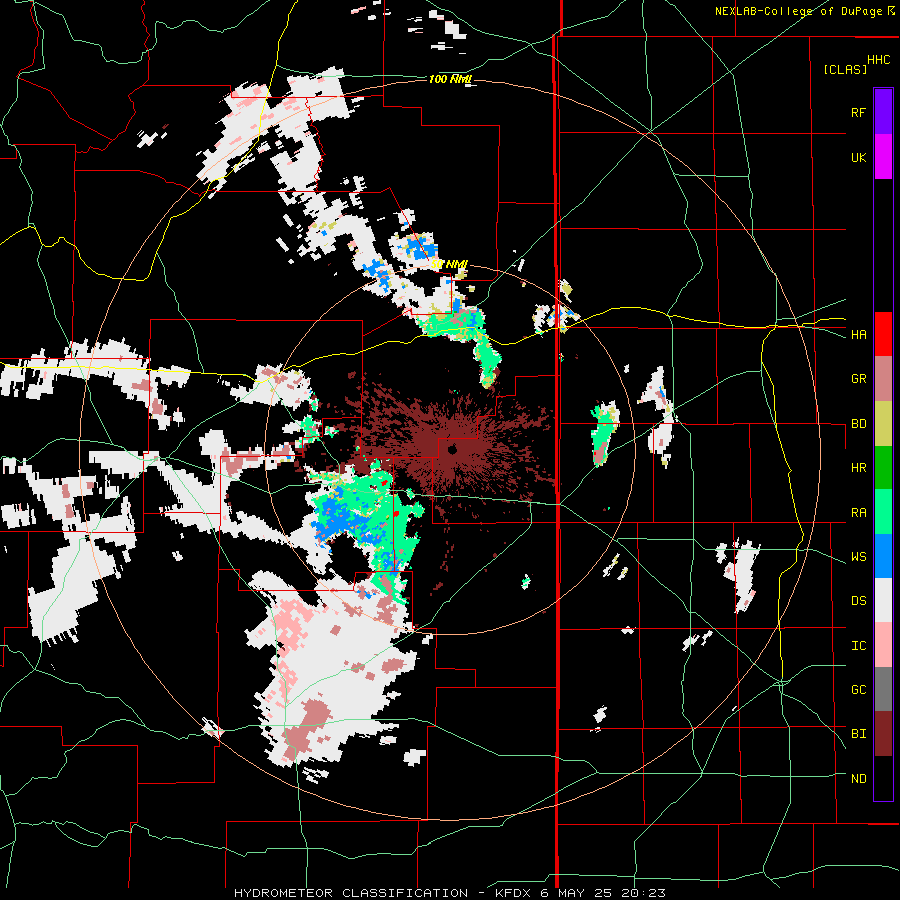Click the GC gray legend swatch
The width and height of the screenshot is (900, 900).
point(883,689)
